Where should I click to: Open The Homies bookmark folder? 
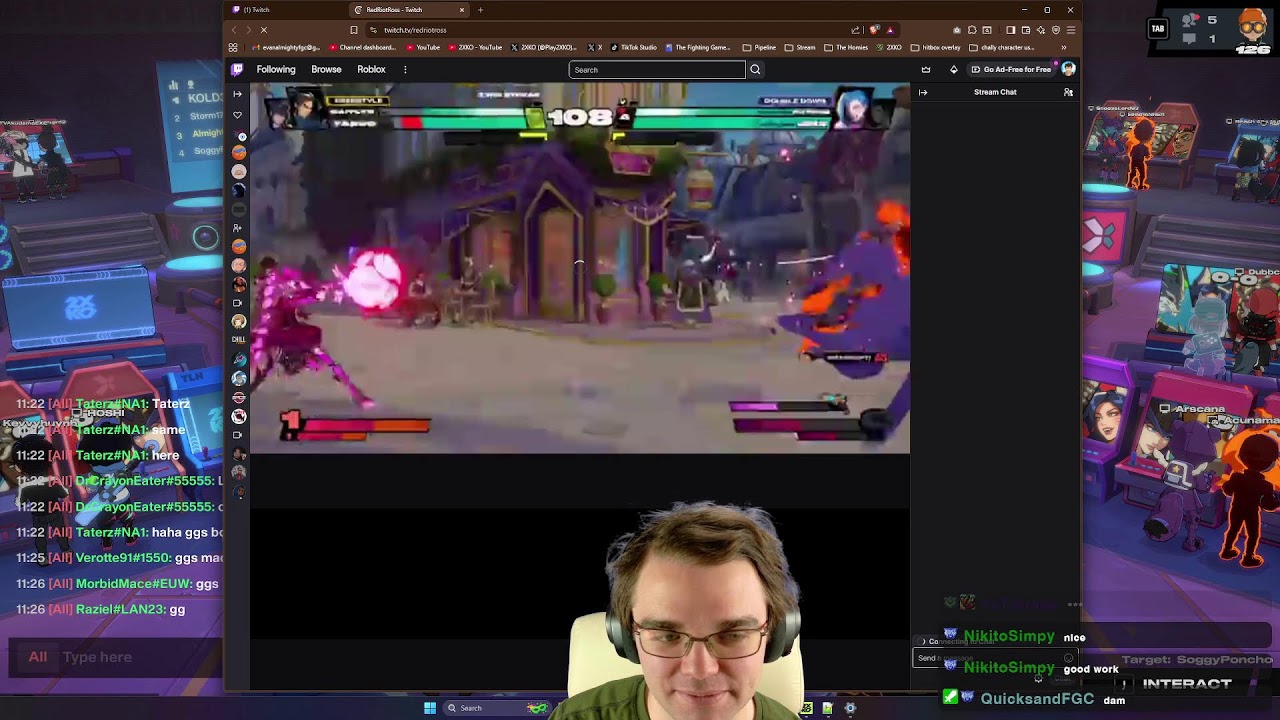click(x=846, y=47)
